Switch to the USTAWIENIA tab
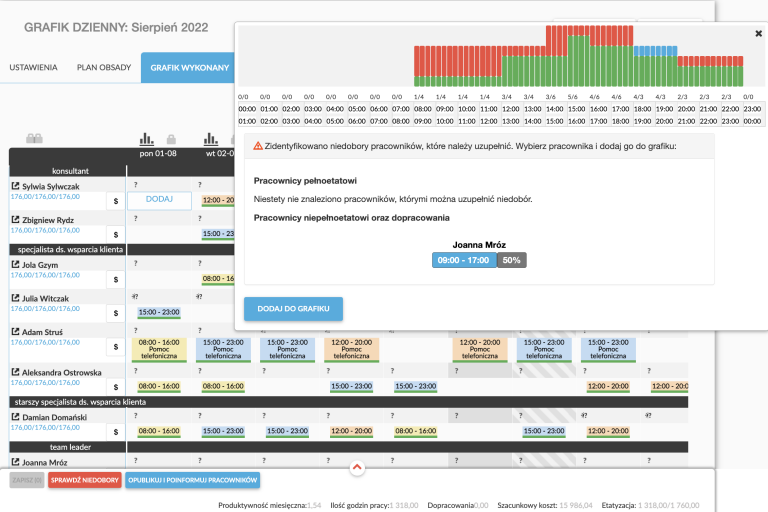This screenshot has height=512, width=768. (x=33, y=69)
